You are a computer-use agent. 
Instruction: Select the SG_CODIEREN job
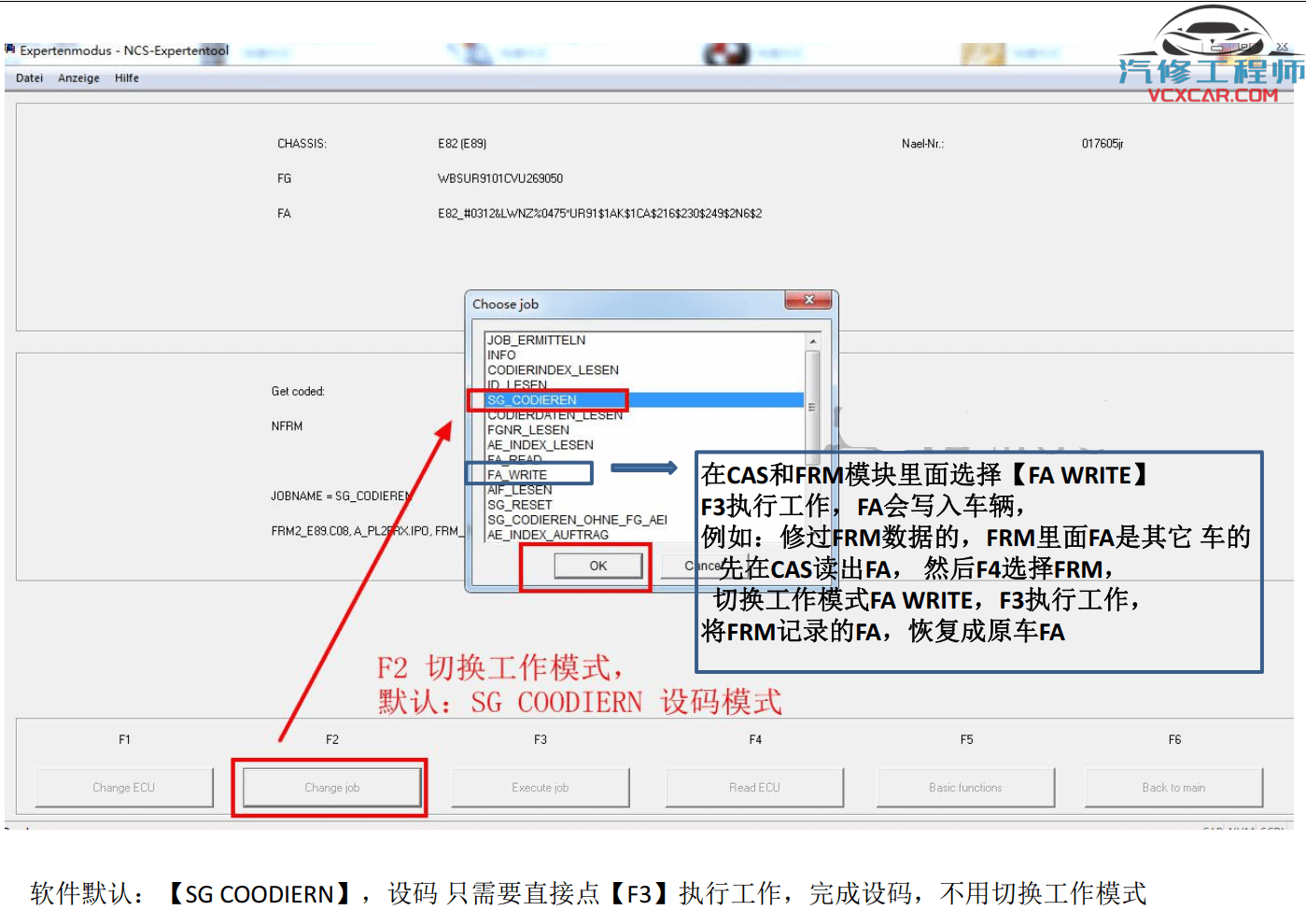pos(532,399)
